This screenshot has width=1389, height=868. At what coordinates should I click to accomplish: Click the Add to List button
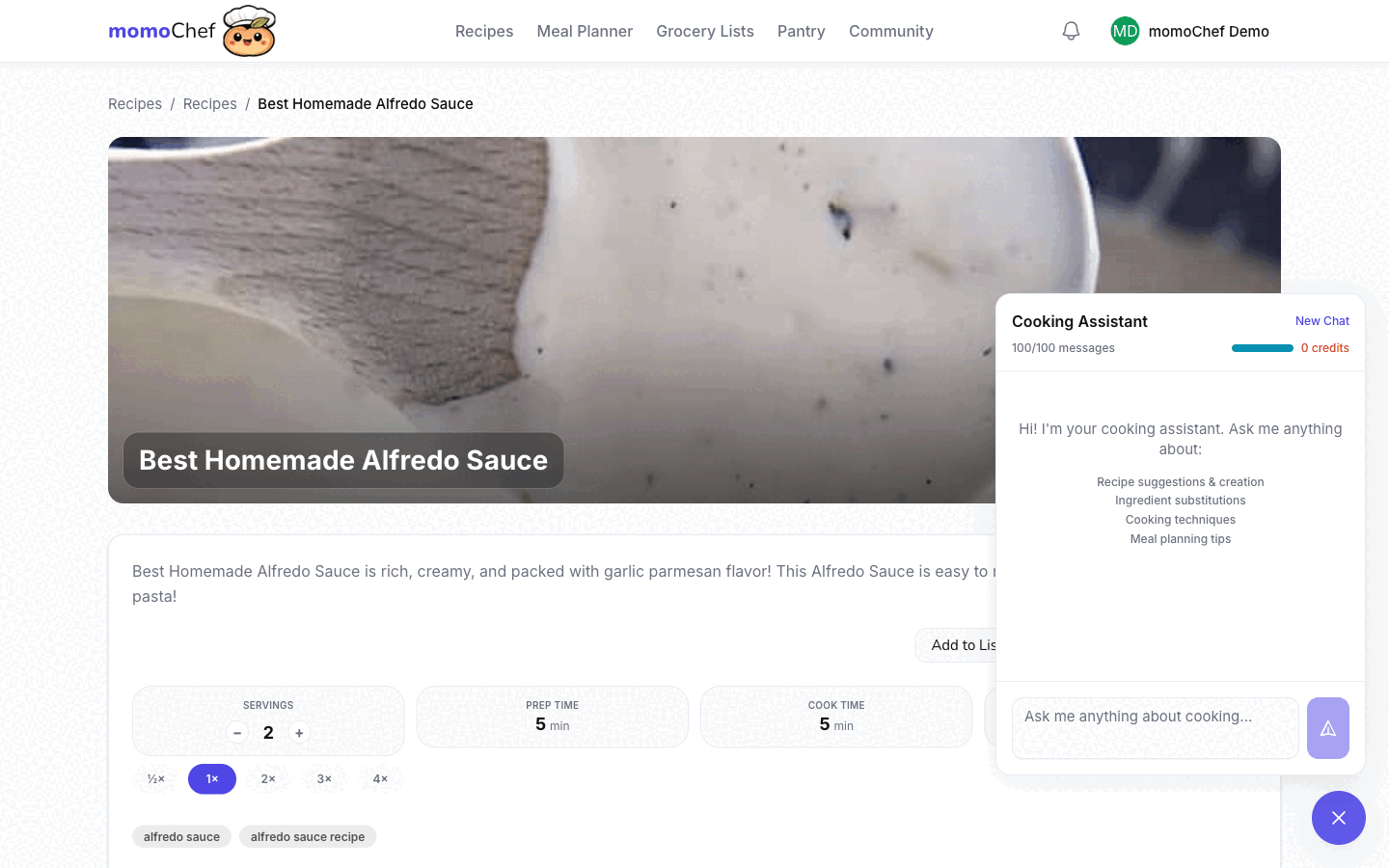[956, 645]
